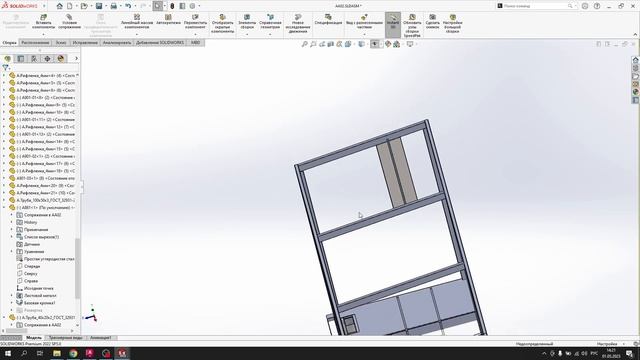The image size is (640, 360).
Task: Open View Settings monitor icon
Action: point(410,44)
